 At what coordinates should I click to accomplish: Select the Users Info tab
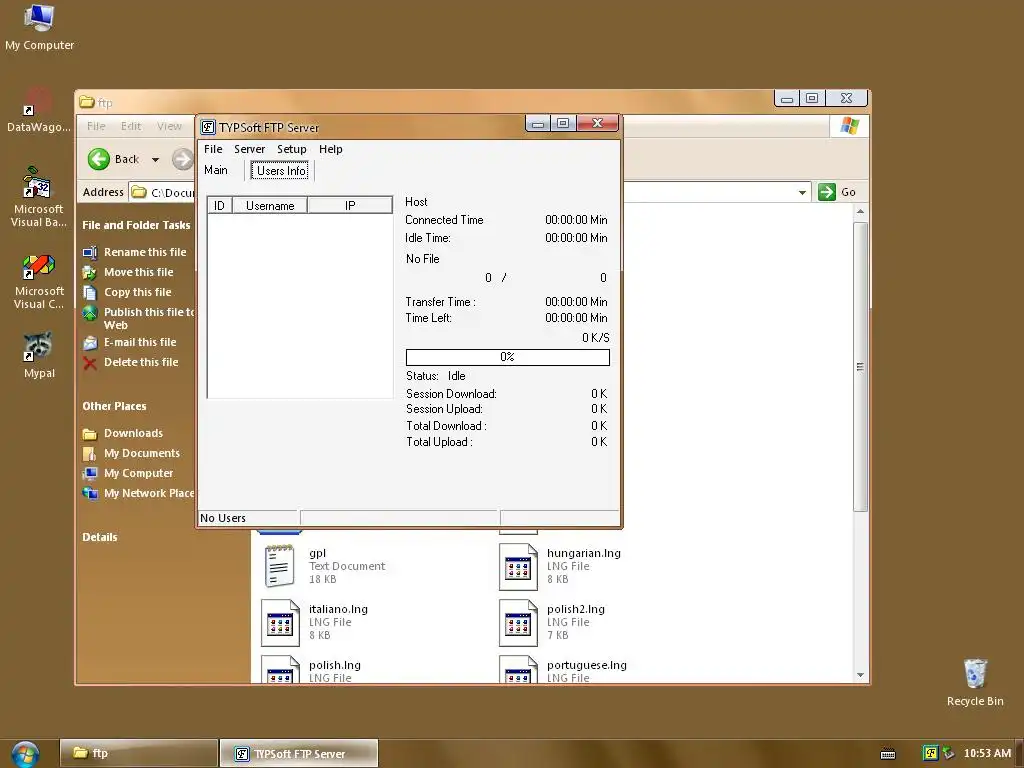tap(281, 170)
